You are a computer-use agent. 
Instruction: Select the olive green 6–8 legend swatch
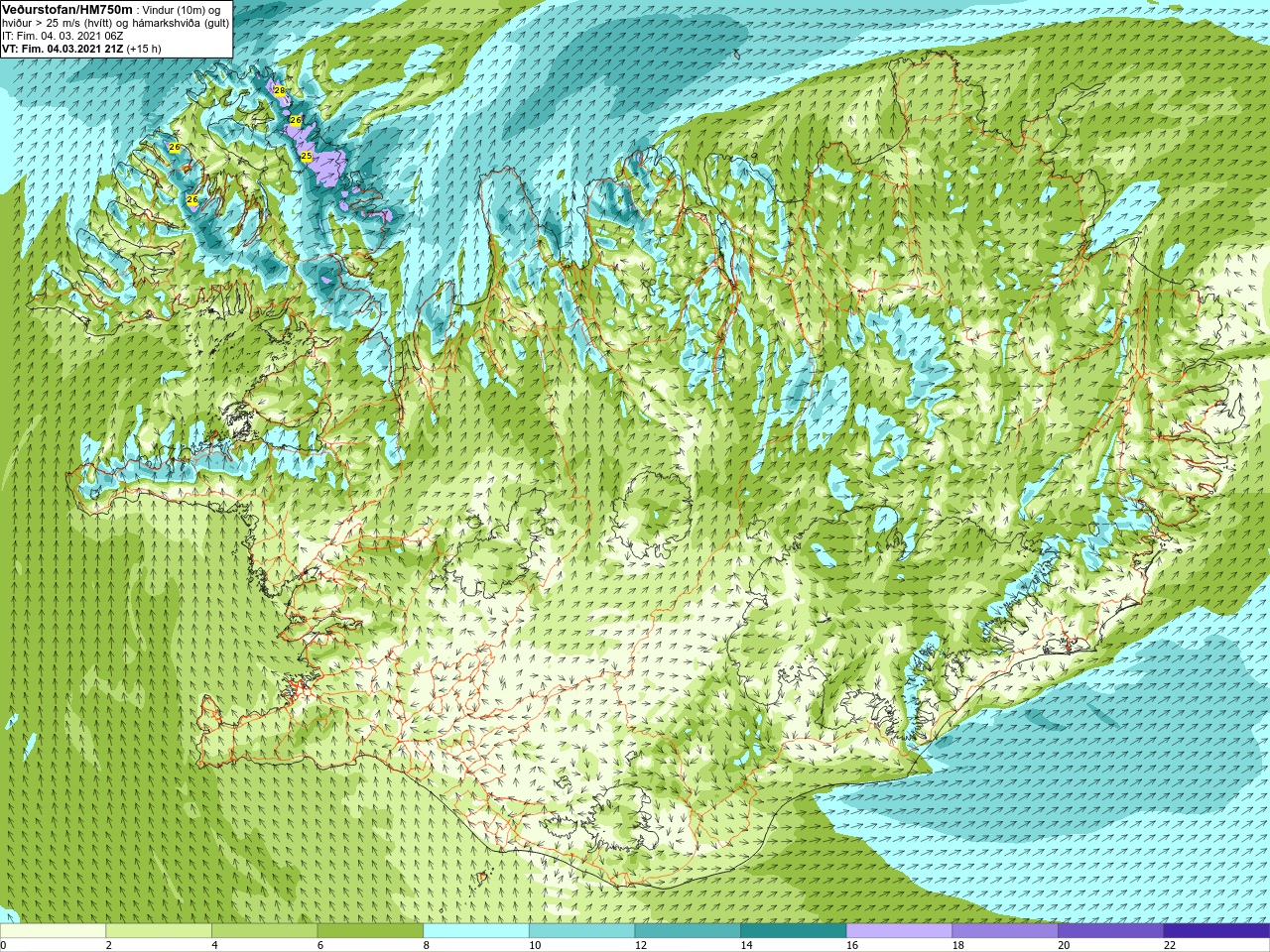coord(370,930)
